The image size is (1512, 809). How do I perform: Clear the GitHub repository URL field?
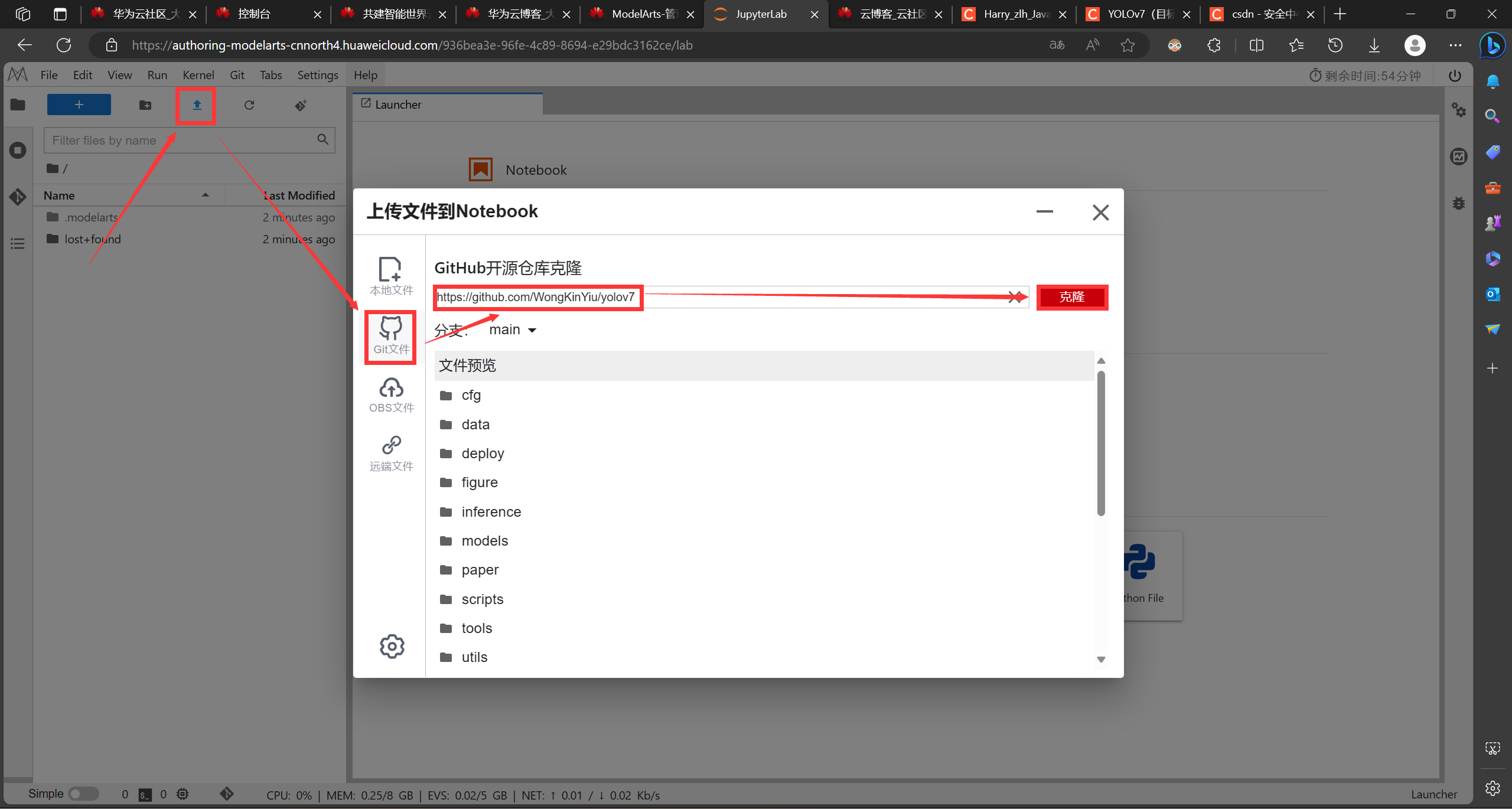[1015, 297]
